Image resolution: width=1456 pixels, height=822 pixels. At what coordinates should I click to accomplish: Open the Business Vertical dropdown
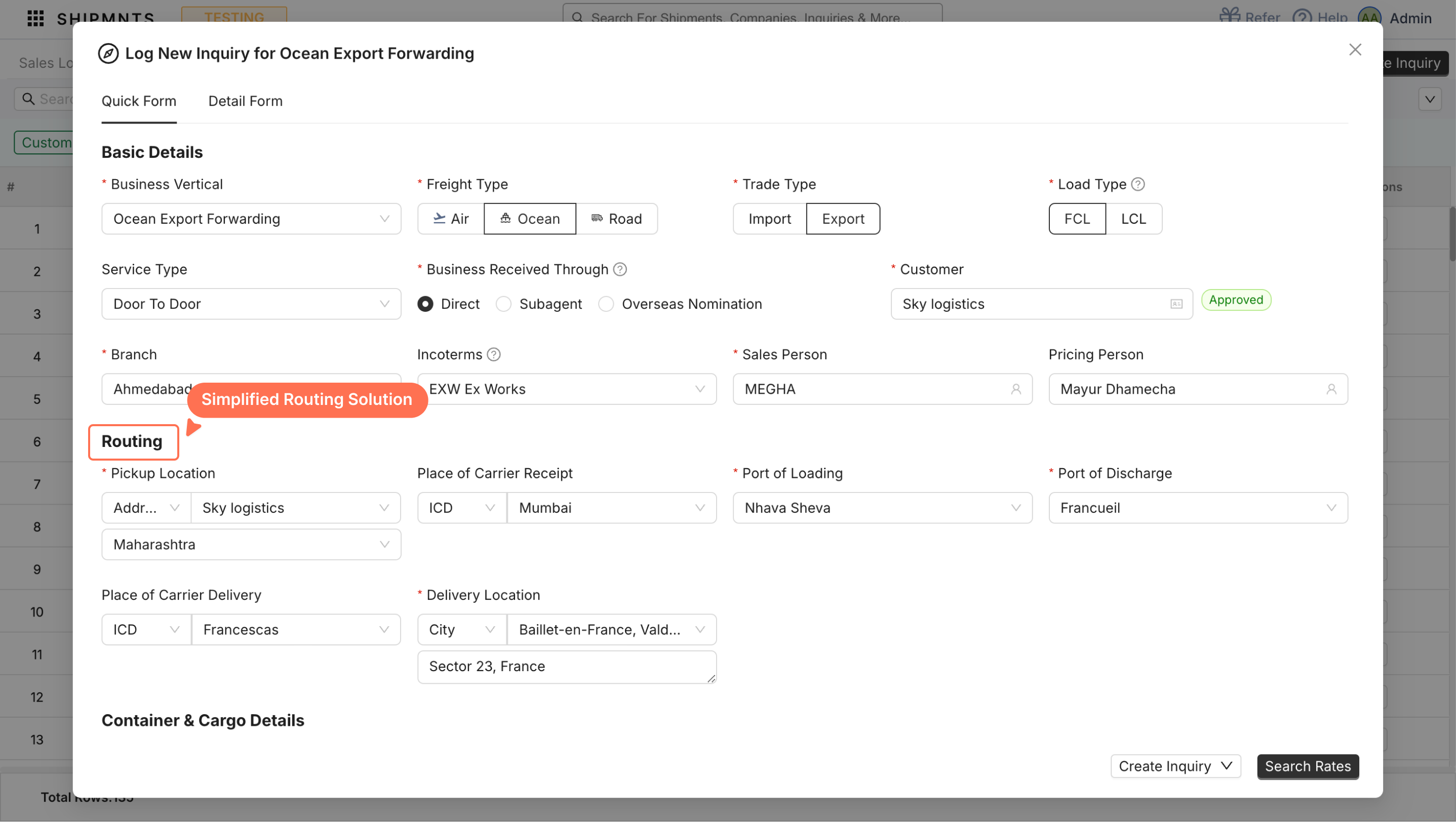[251, 219]
